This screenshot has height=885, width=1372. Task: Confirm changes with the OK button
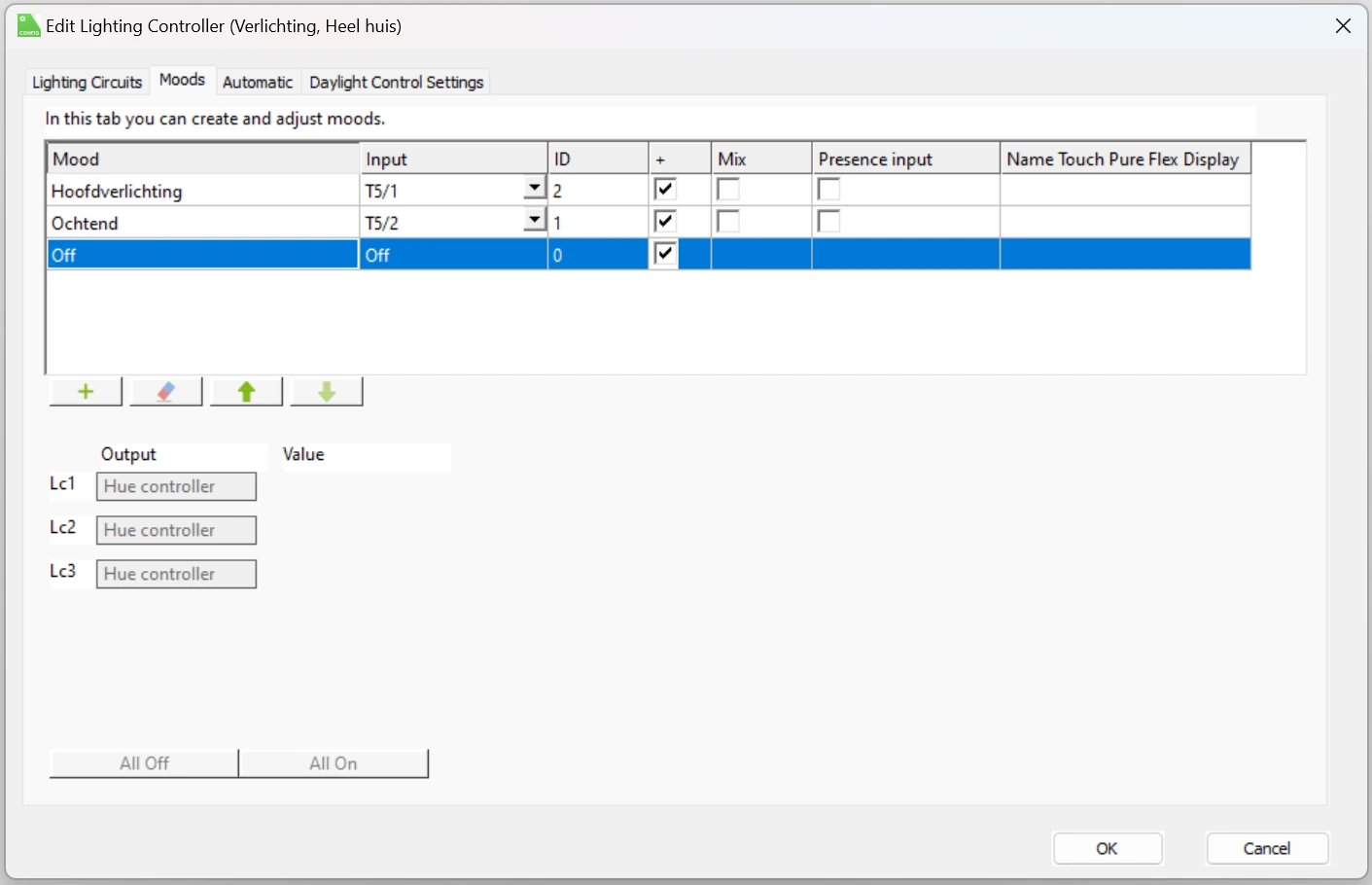1108,848
